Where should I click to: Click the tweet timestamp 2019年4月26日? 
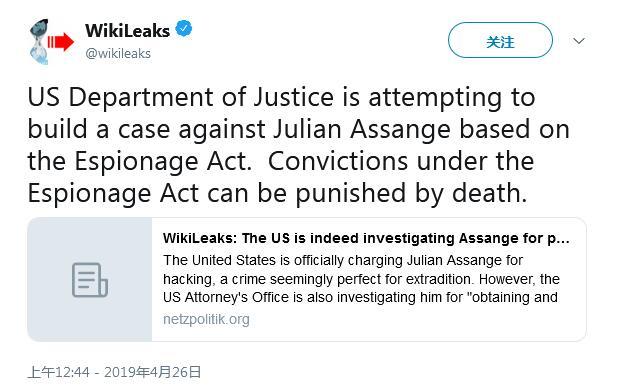(x=153, y=372)
